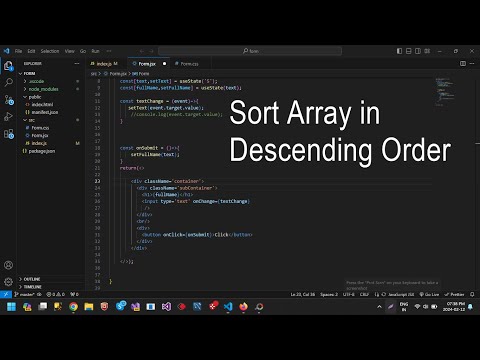
Task: Open package.json in explorer
Action: pos(42,151)
